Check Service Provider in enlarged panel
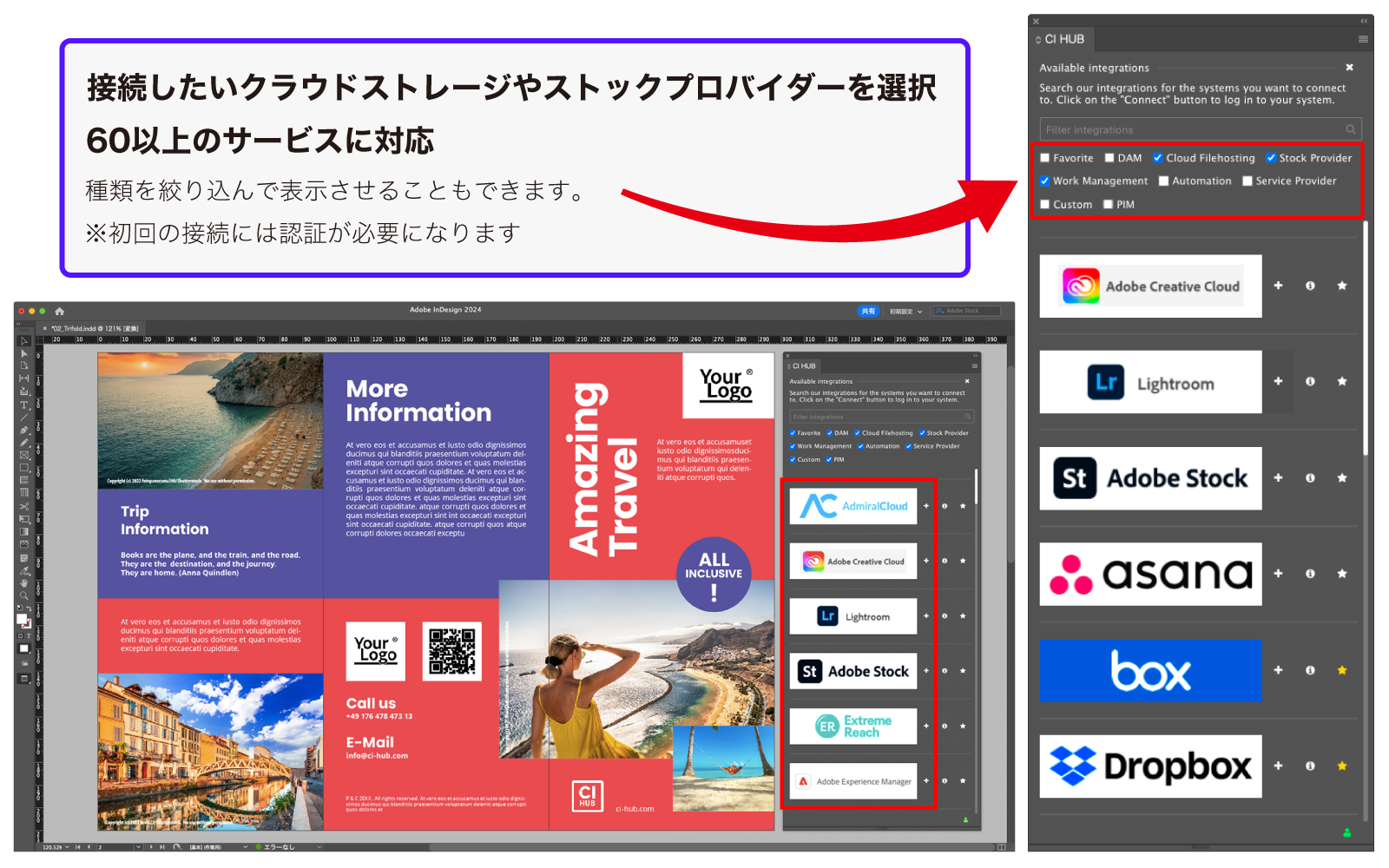This screenshot has width=1389, height=868. coord(1247,181)
